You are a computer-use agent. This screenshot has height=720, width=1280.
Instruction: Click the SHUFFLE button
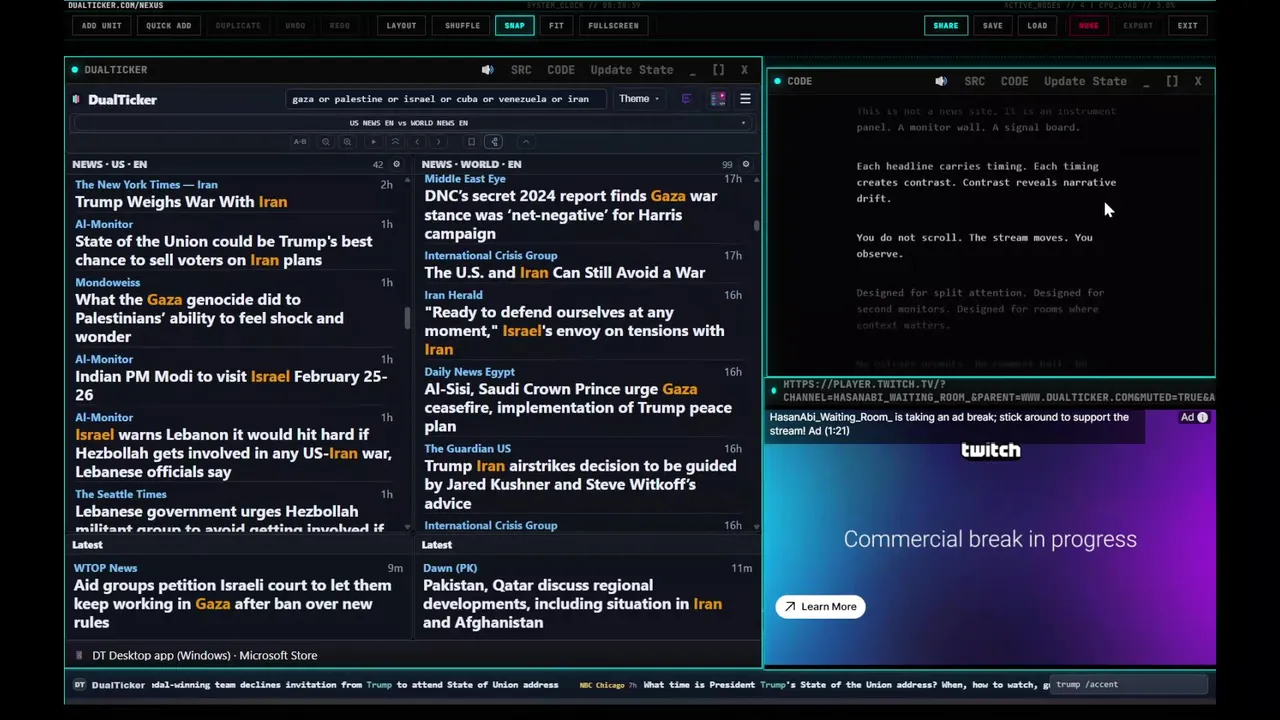pyautogui.click(x=462, y=25)
